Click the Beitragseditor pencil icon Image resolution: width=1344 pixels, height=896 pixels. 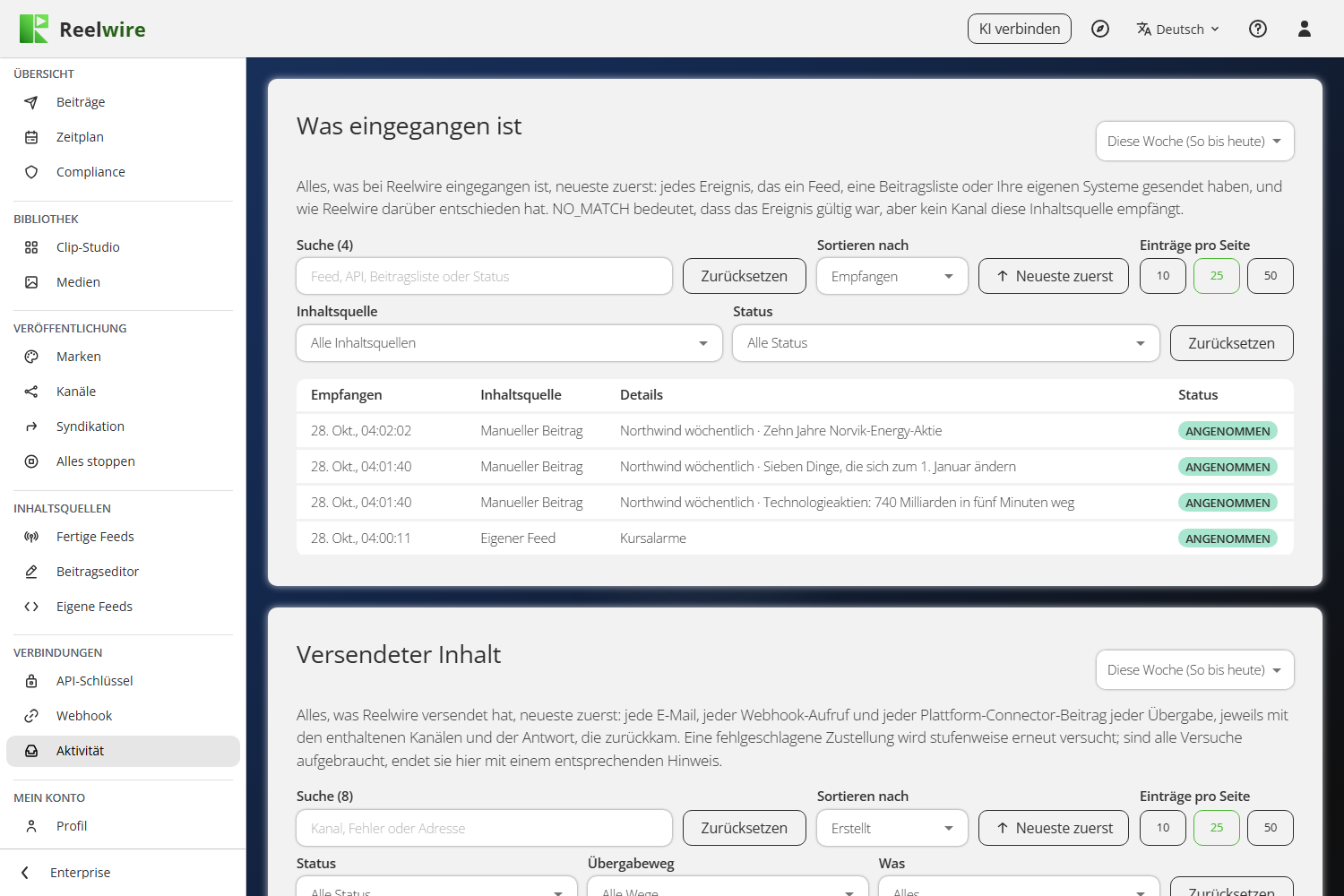[x=31, y=572]
